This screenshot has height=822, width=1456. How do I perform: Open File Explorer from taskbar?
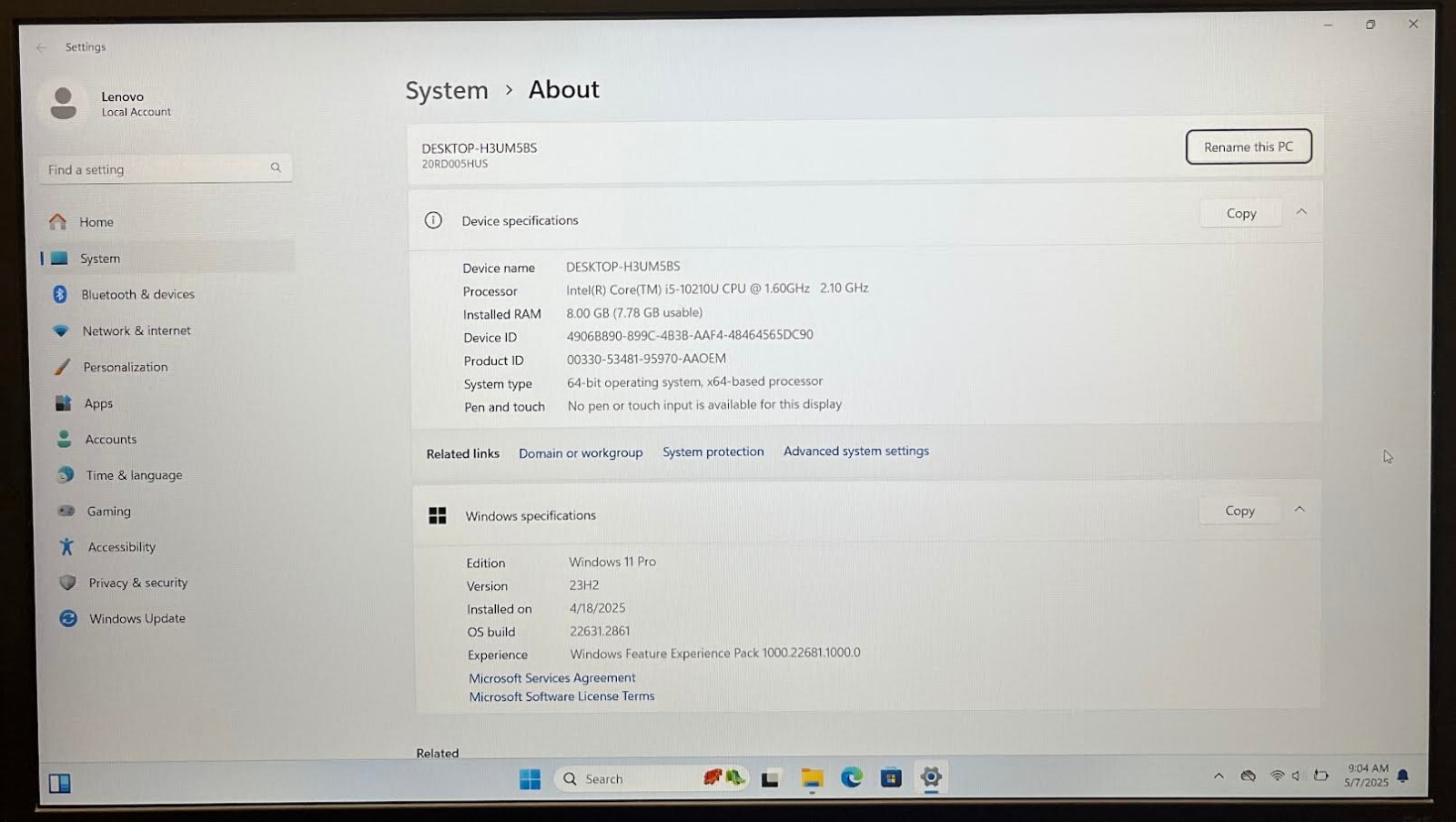click(812, 778)
